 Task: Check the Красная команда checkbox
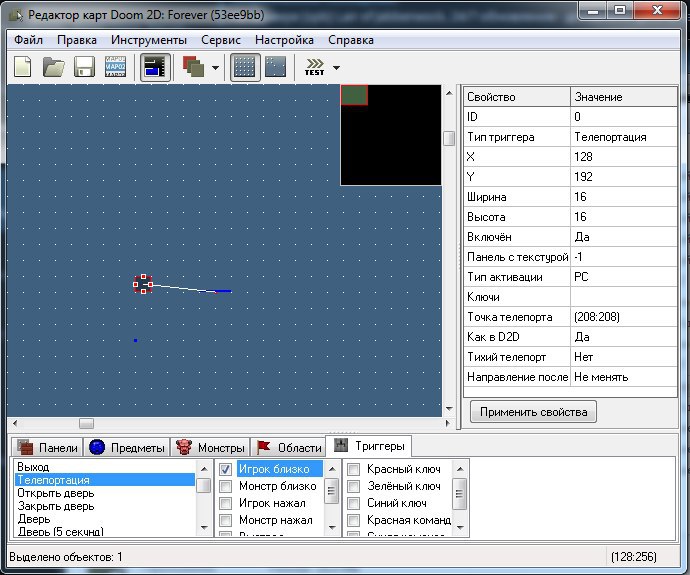[353, 520]
